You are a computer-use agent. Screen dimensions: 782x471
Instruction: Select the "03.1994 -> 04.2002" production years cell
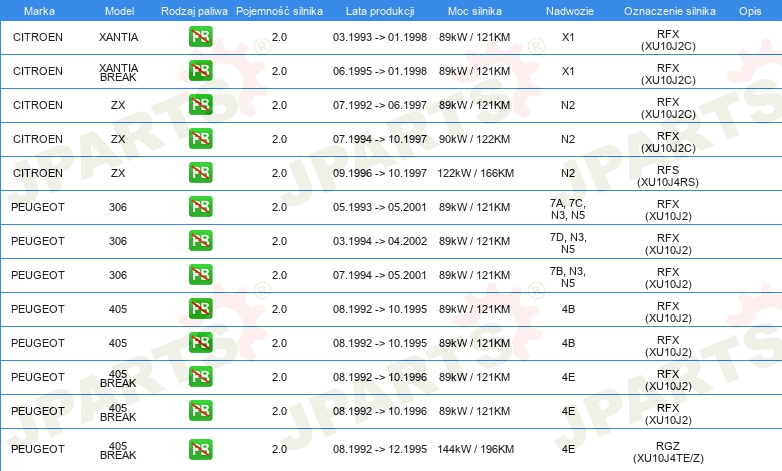click(380, 240)
